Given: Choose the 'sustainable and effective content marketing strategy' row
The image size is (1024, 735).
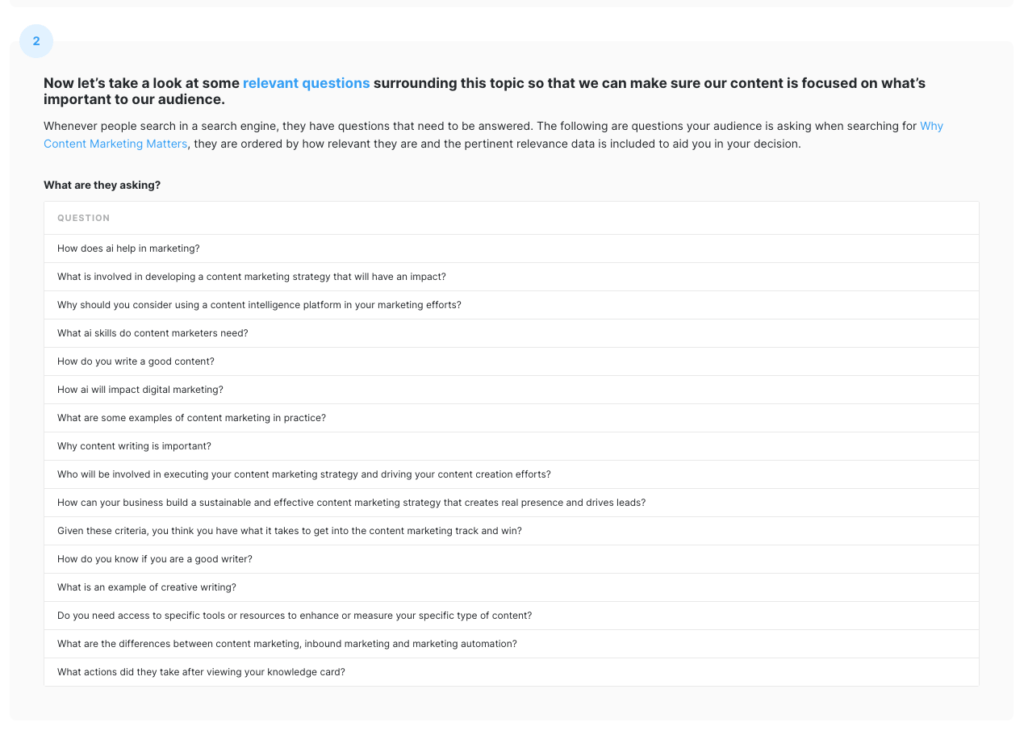Looking at the screenshot, I should click(x=351, y=503).
